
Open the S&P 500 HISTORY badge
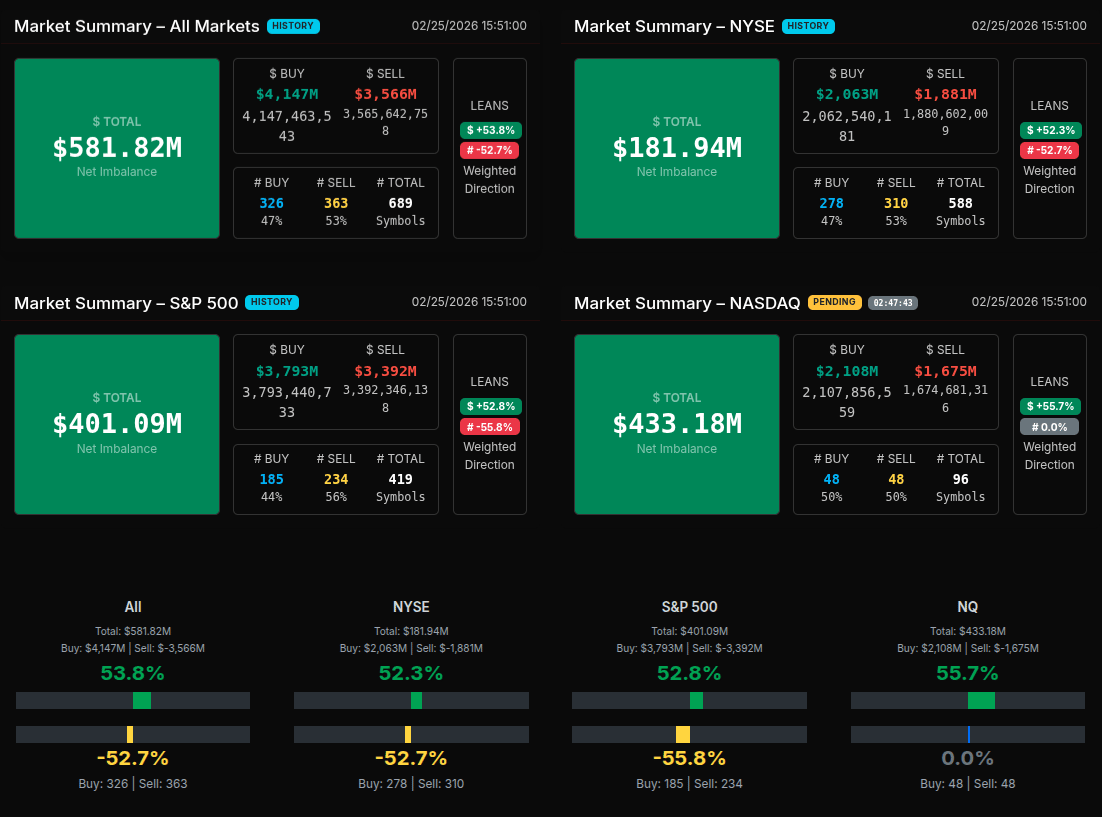click(x=272, y=302)
